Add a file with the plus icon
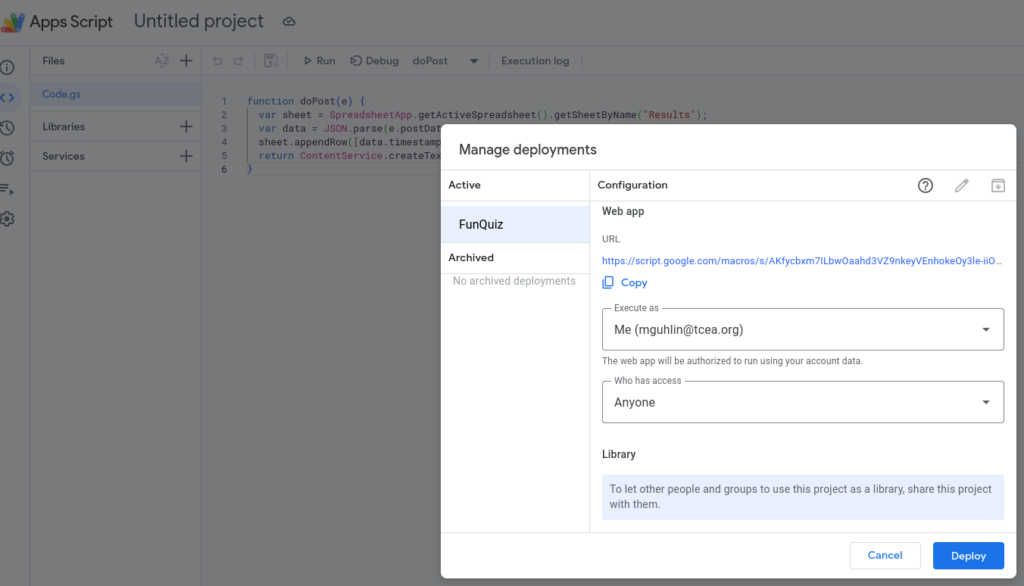The width and height of the screenshot is (1024, 586). (186, 61)
